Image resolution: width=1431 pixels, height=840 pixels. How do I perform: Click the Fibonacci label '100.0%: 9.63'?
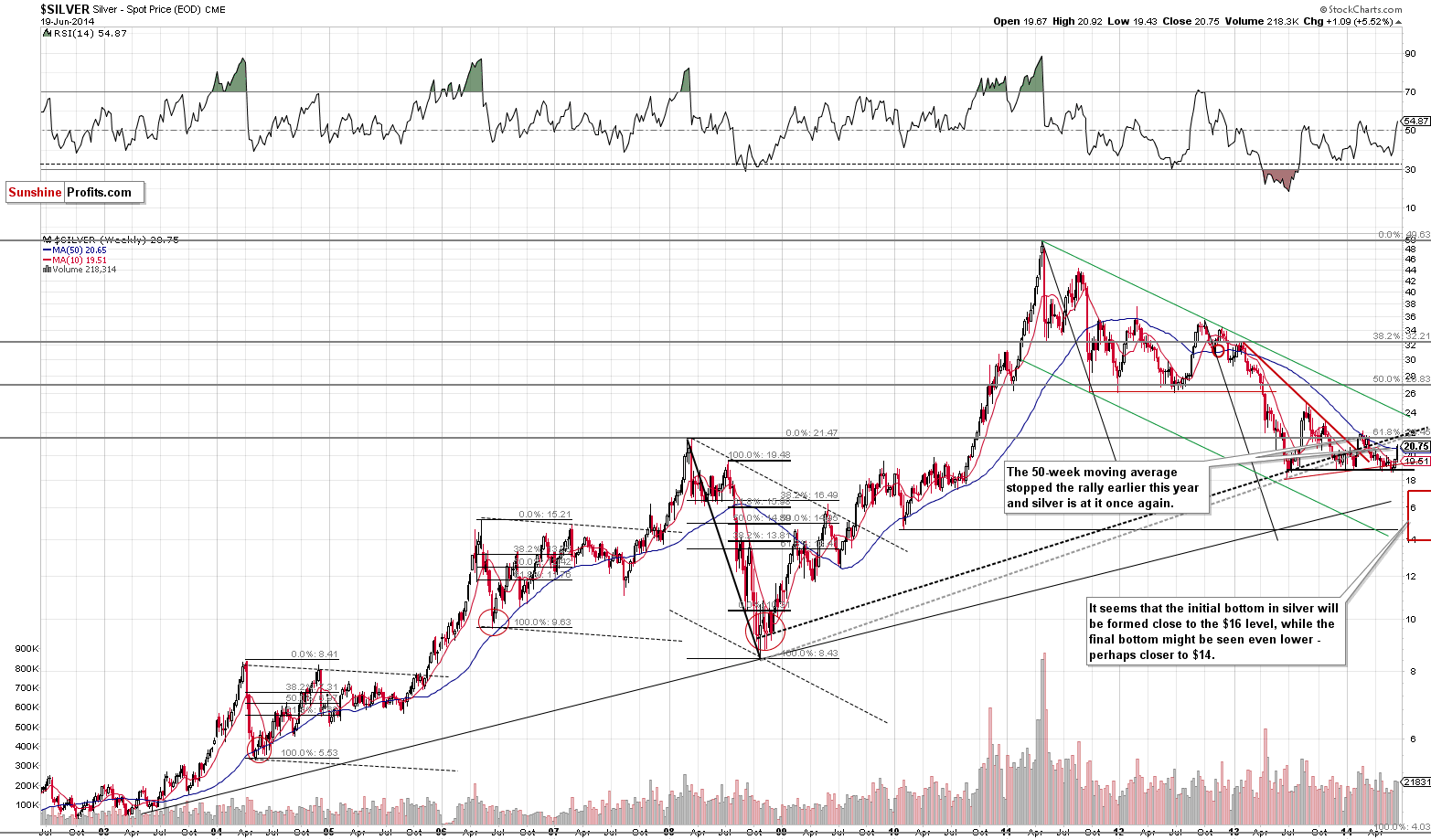coord(542,622)
